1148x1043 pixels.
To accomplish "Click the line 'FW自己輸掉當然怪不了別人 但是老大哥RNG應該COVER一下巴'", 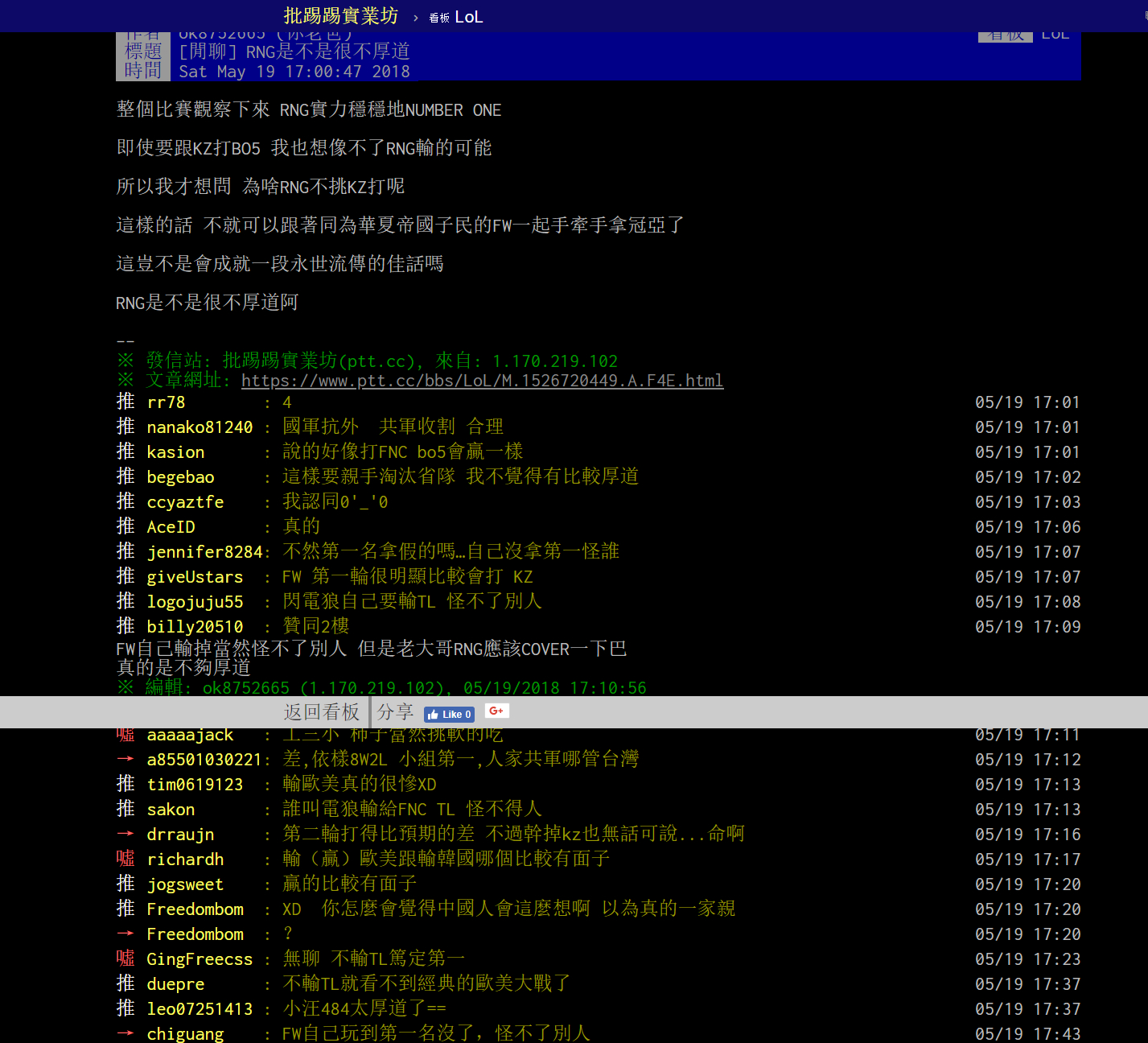I will tap(372, 649).
